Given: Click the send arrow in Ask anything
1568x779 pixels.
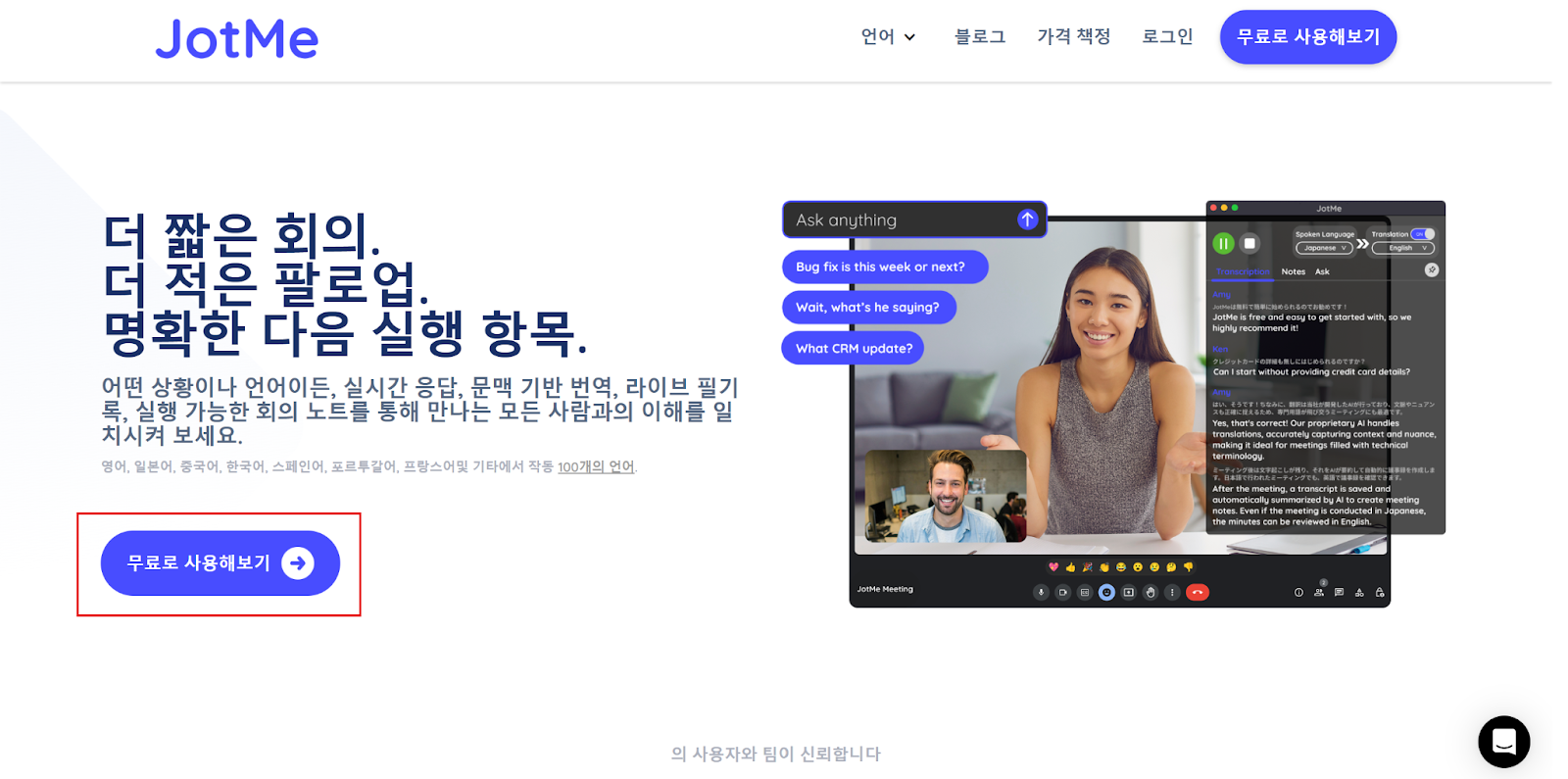Looking at the screenshot, I should [x=1027, y=219].
